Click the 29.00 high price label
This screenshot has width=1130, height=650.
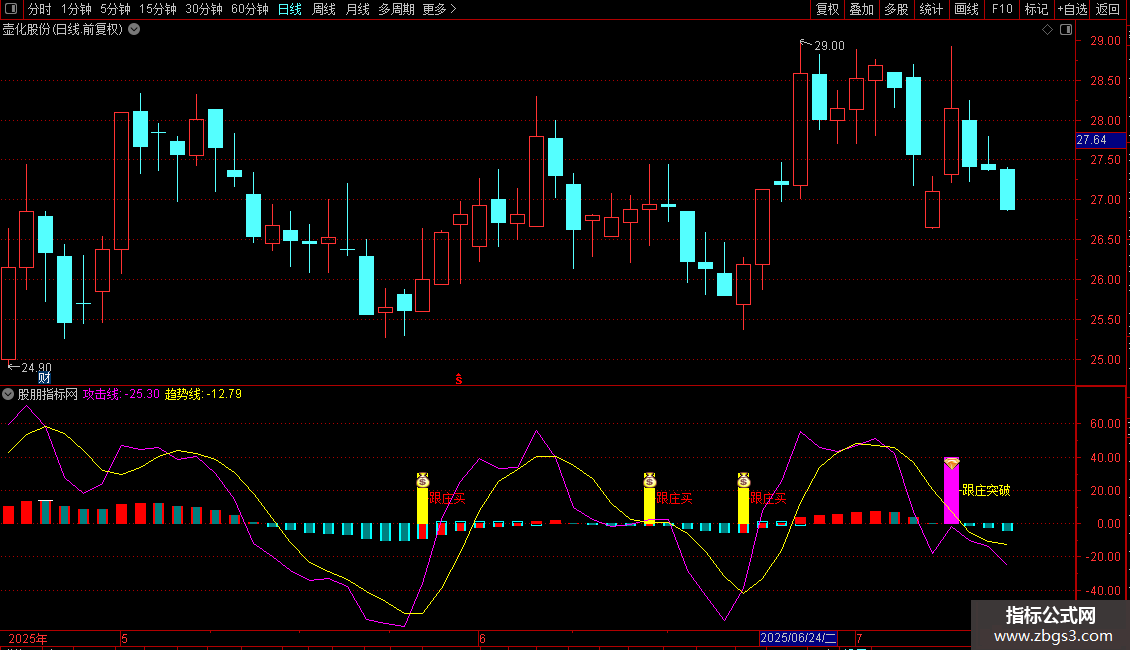(x=829, y=45)
